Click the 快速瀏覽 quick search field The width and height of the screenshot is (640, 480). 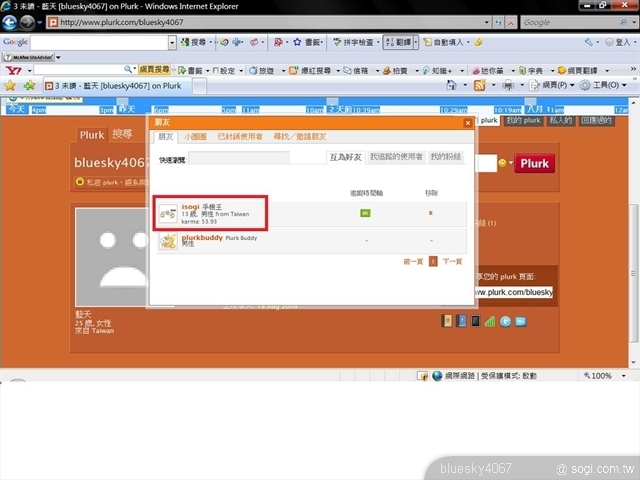(240, 157)
